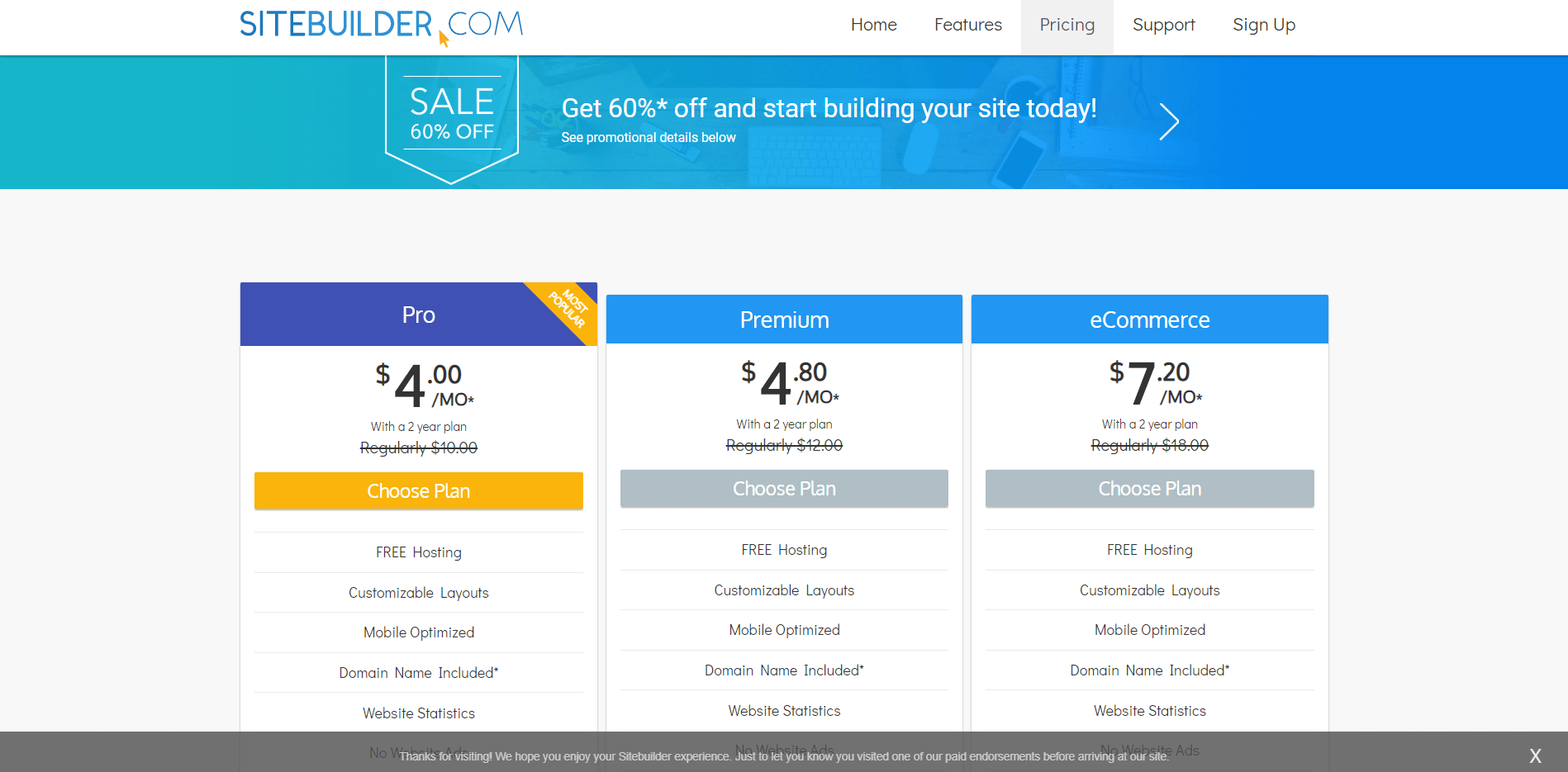This screenshot has height=772, width=1568.
Task: Click the Most Popular ribbon on Pro
Action: click(x=568, y=308)
